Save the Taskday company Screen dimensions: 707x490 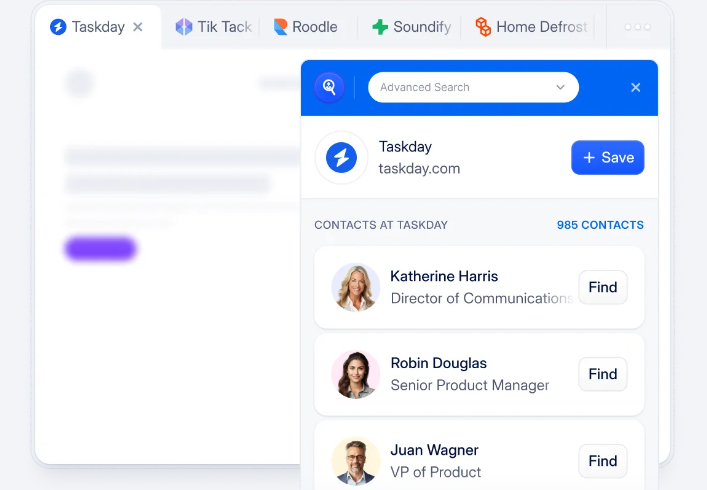click(607, 157)
